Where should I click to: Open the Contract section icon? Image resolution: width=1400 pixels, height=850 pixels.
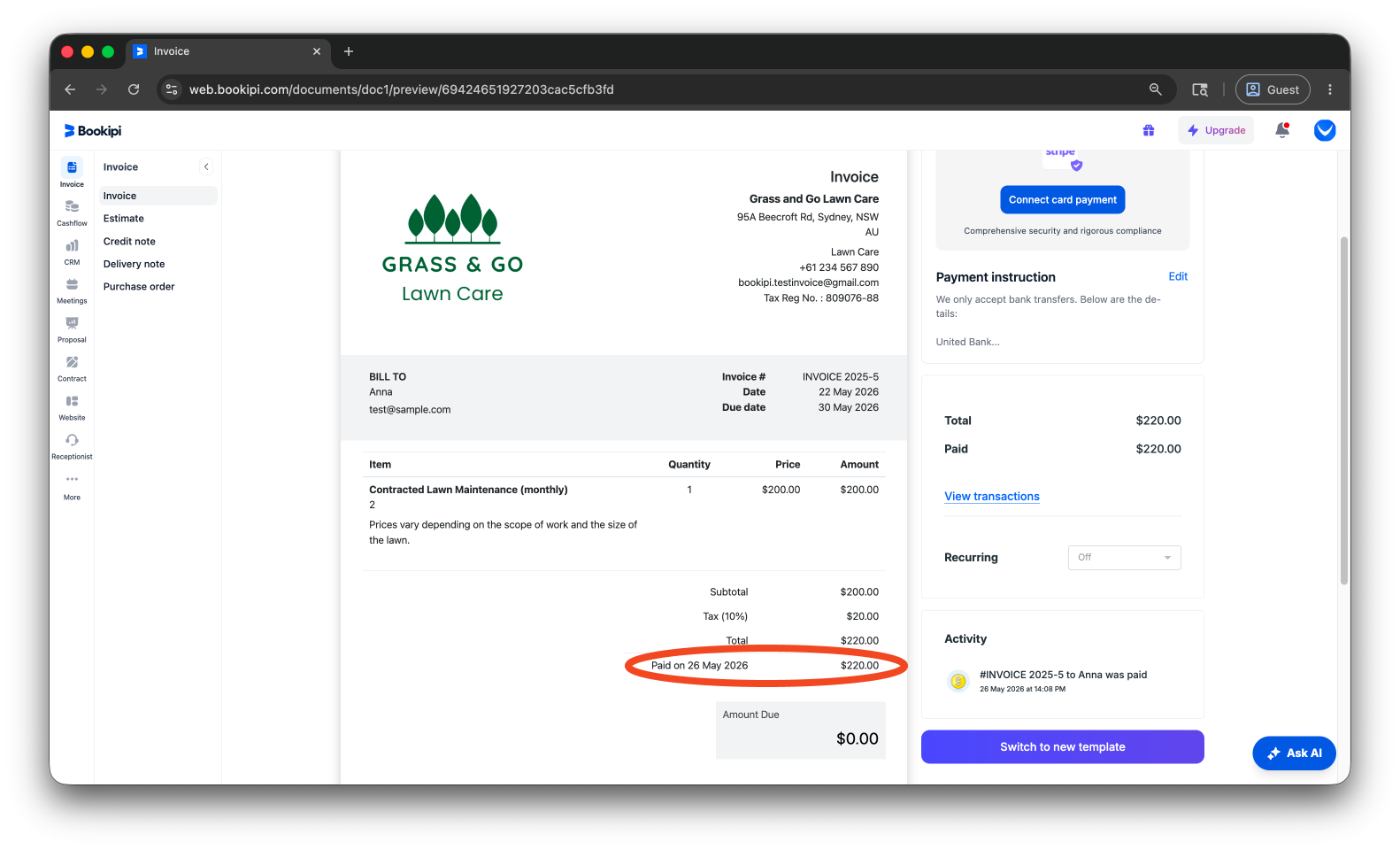pyautogui.click(x=72, y=362)
